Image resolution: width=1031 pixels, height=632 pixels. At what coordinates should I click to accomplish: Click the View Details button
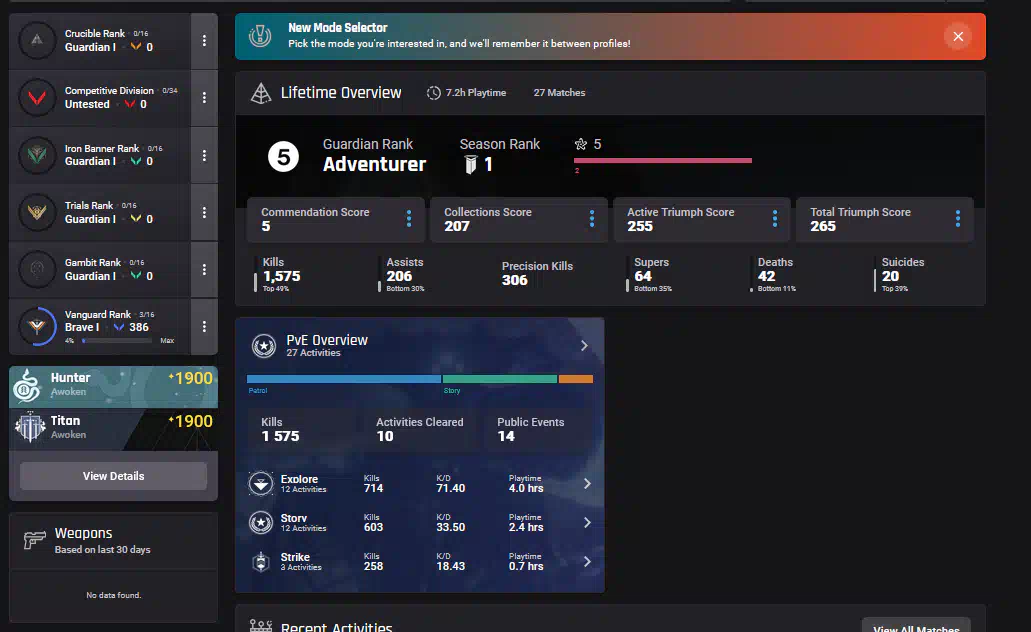point(113,476)
